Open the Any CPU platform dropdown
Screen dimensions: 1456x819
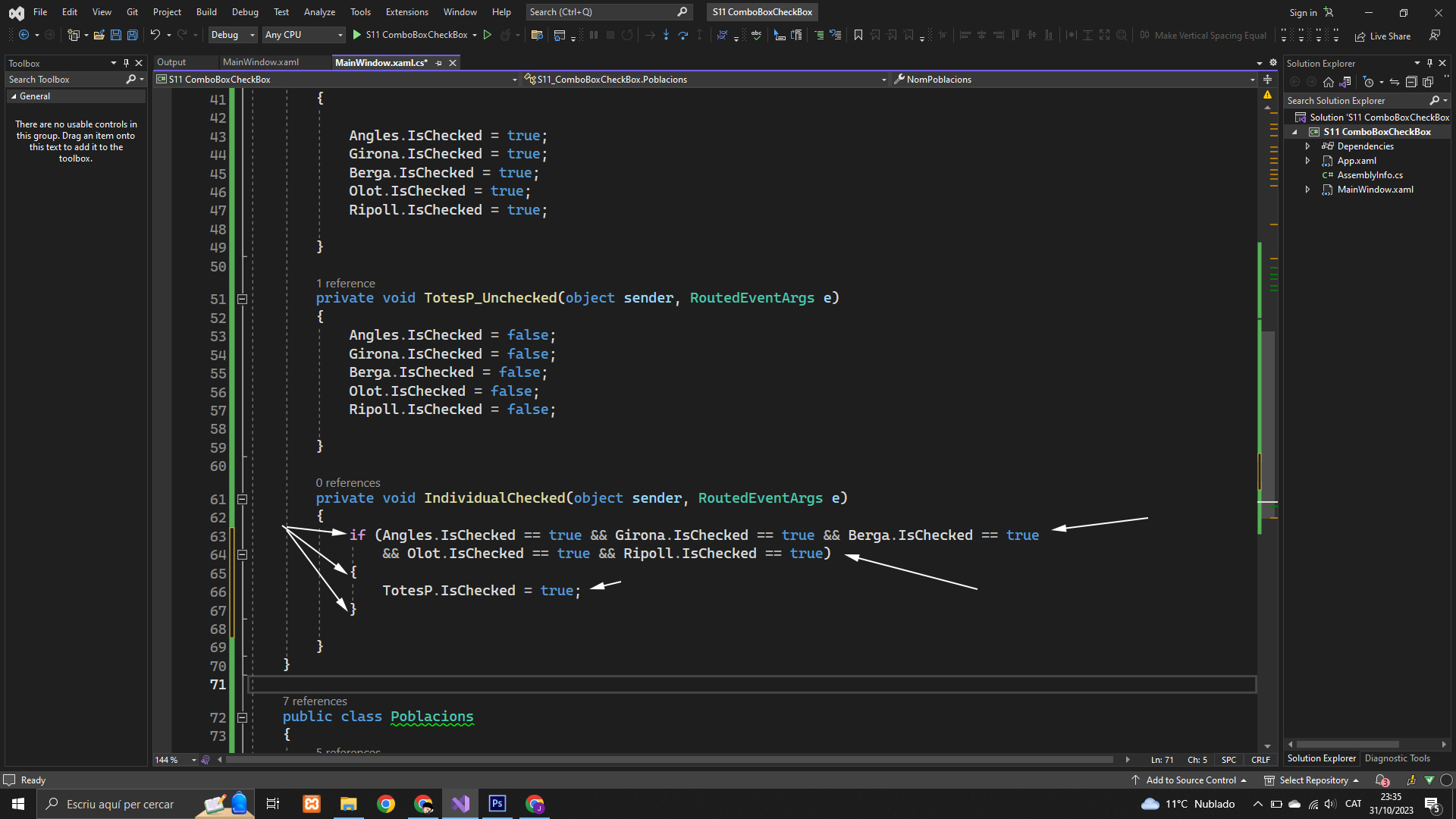(x=303, y=35)
